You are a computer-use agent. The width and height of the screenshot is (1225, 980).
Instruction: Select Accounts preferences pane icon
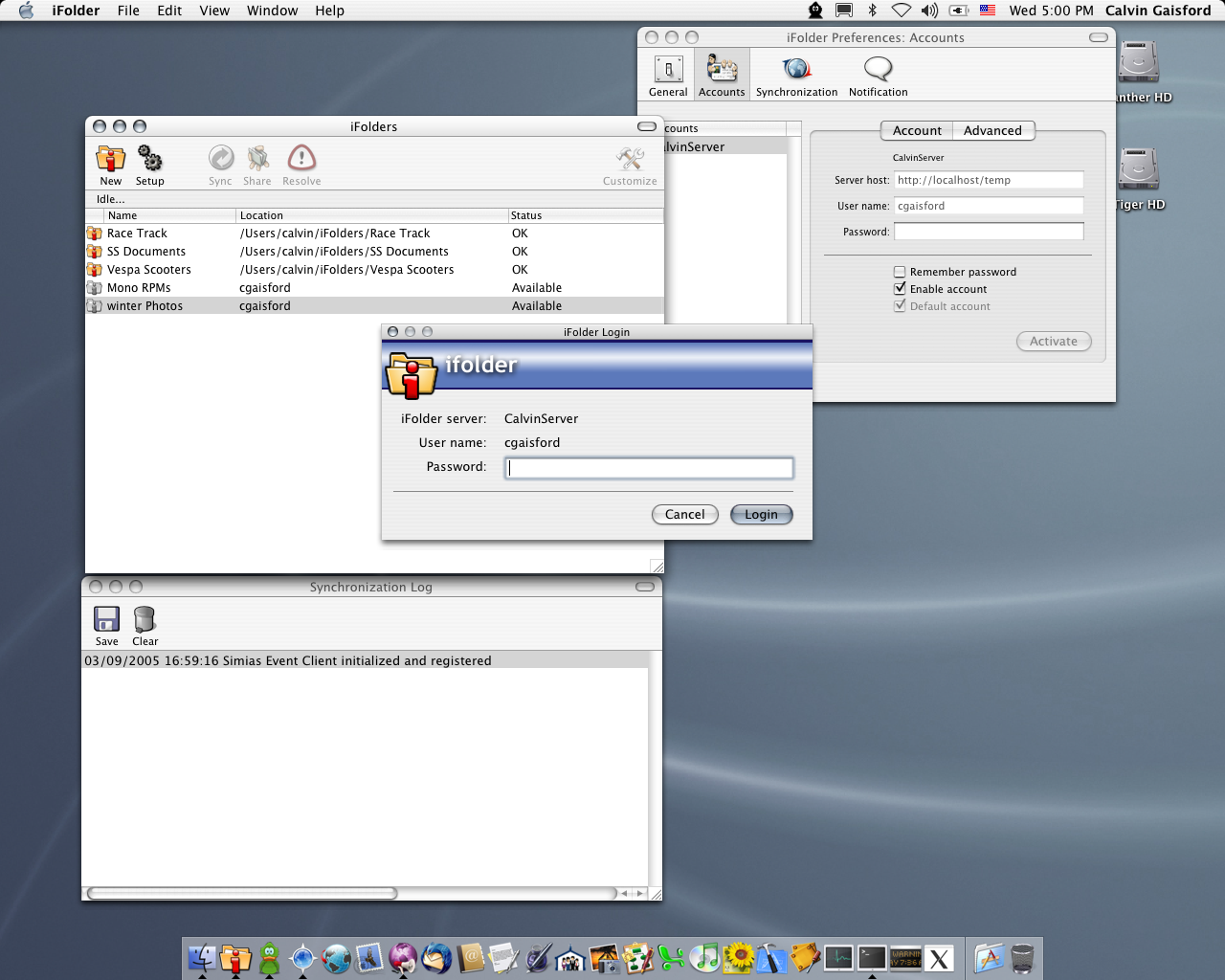point(722,76)
